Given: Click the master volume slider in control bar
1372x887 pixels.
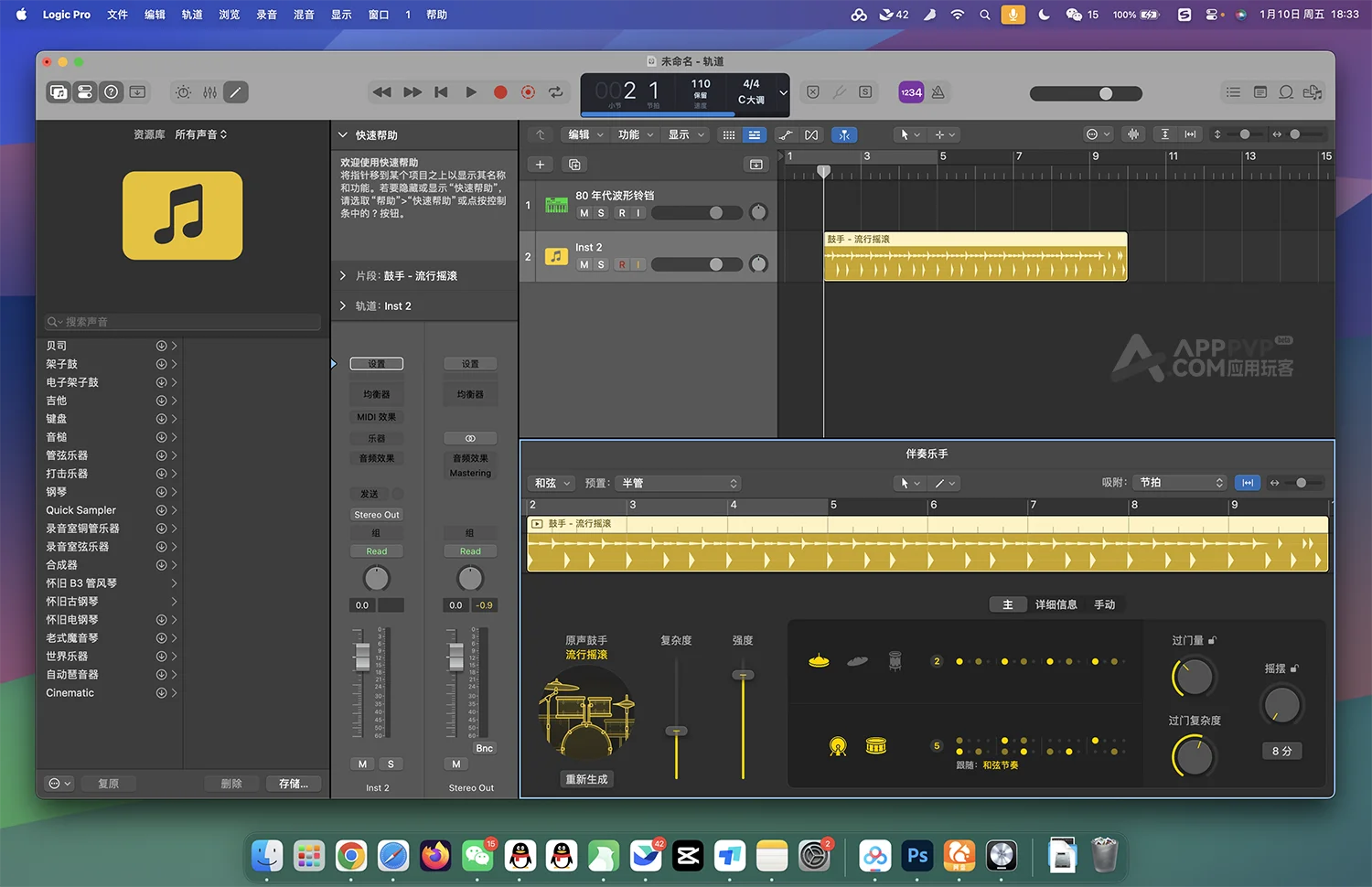Looking at the screenshot, I should click(1086, 93).
